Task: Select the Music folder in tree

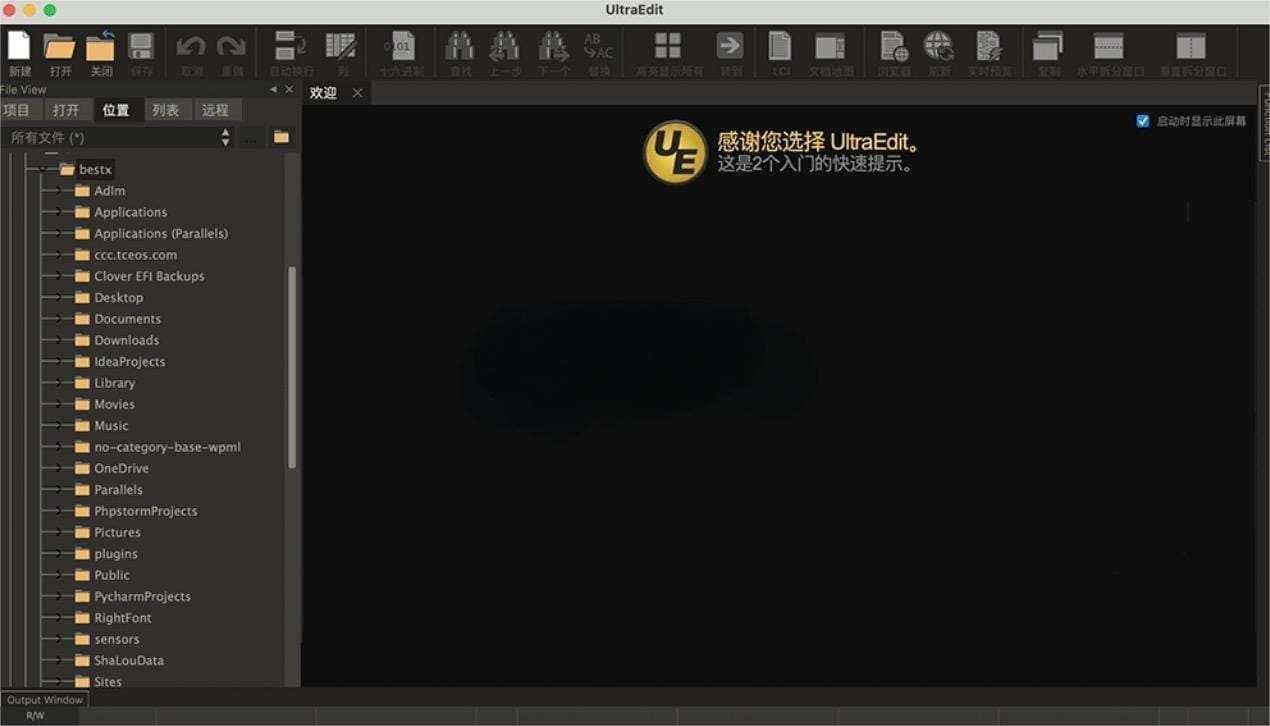Action: click(x=111, y=425)
